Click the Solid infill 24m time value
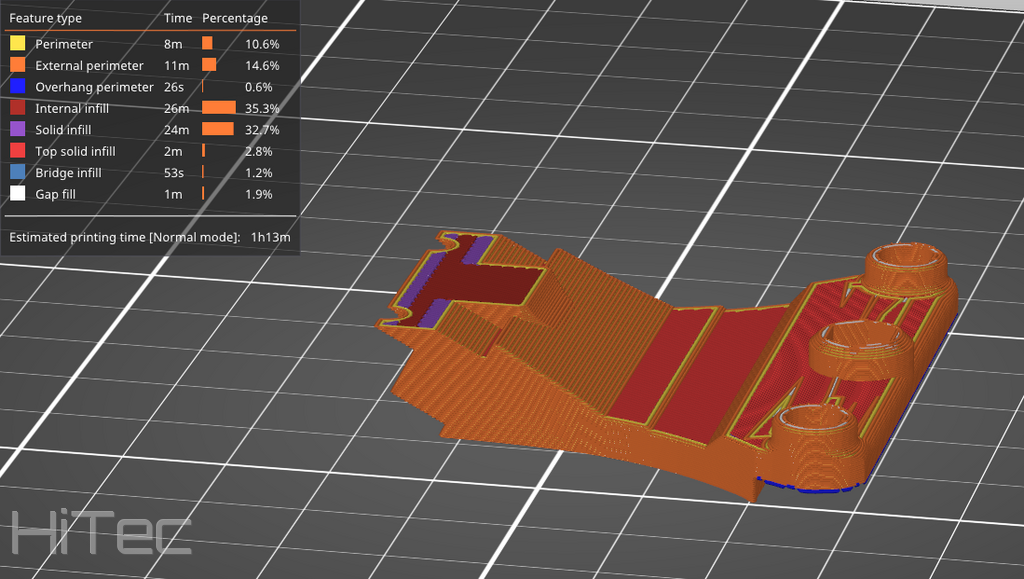The height and width of the screenshot is (579, 1024). point(174,130)
